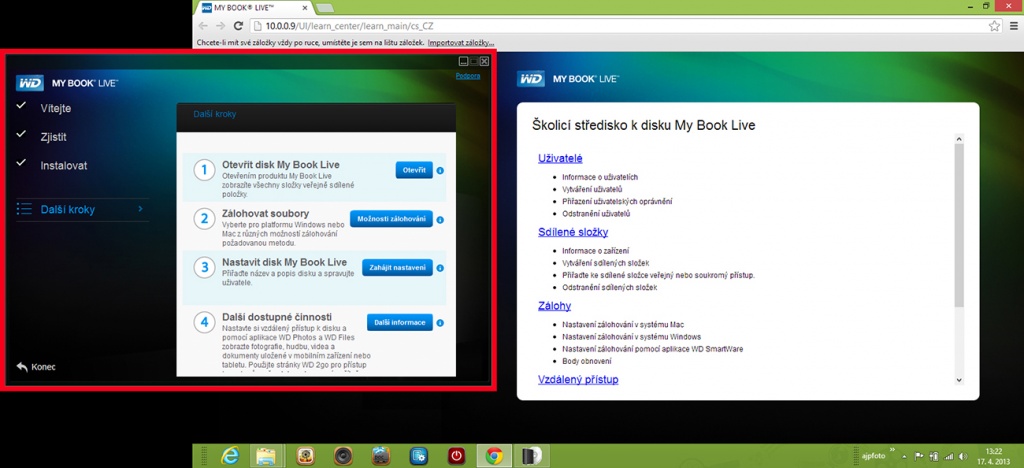Open Internet Explorer from the taskbar

pyautogui.click(x=230, y=456)
